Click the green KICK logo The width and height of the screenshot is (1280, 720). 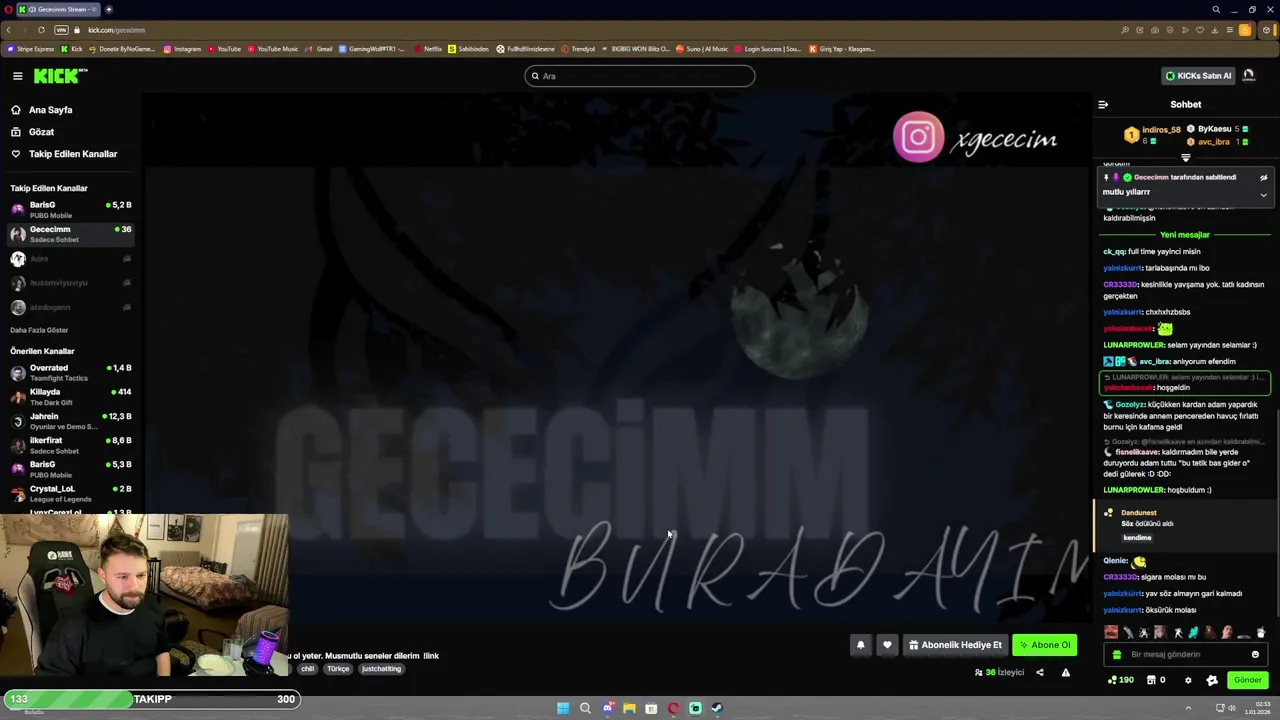coord(60,76)
